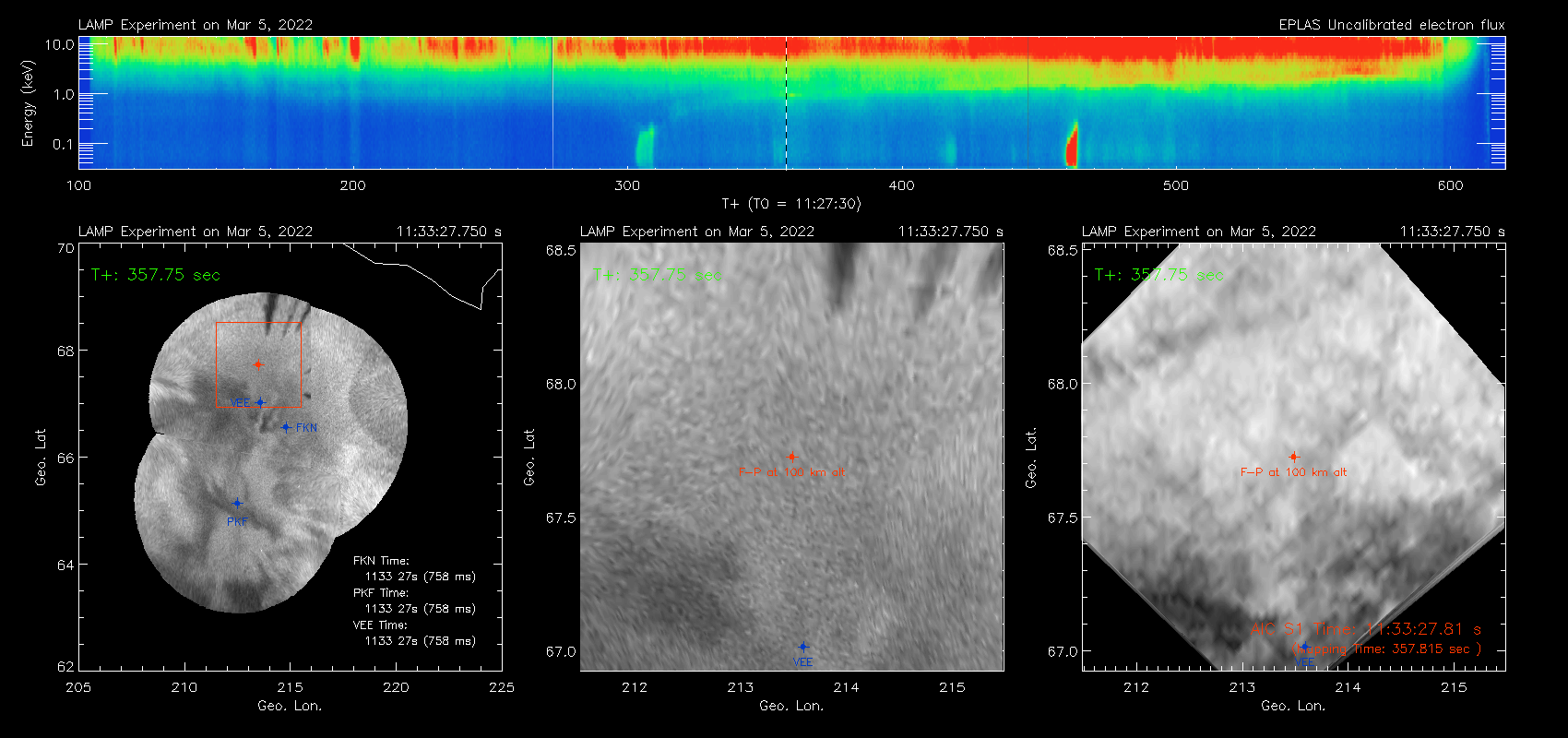Click the 'F-P at 100 km alt' label in middle panel
Viewport: 1568px width, 738px height.
tap(791, 472)
